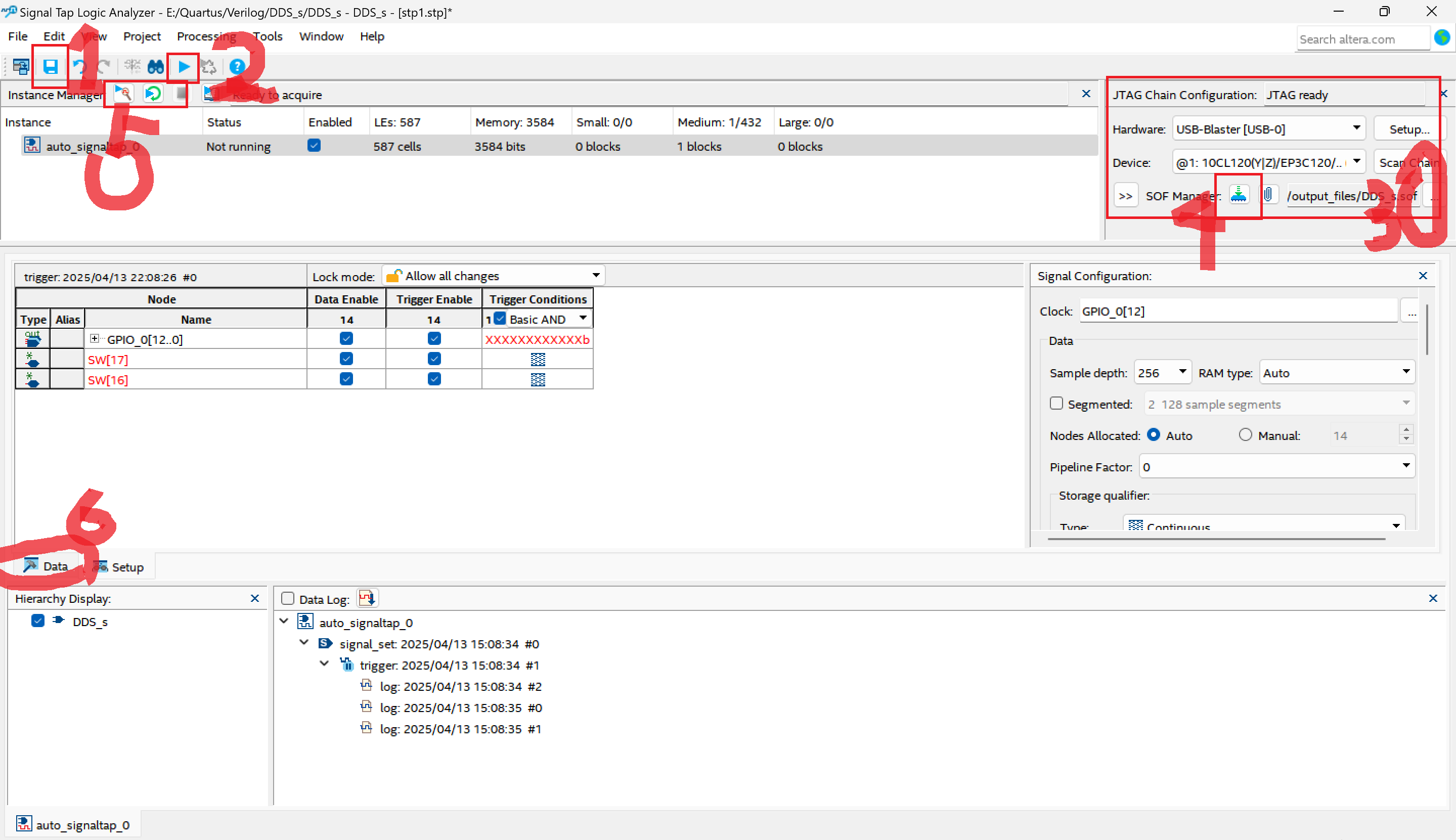Expand the GPIO_0[12..0] node group

coord(95,339)
